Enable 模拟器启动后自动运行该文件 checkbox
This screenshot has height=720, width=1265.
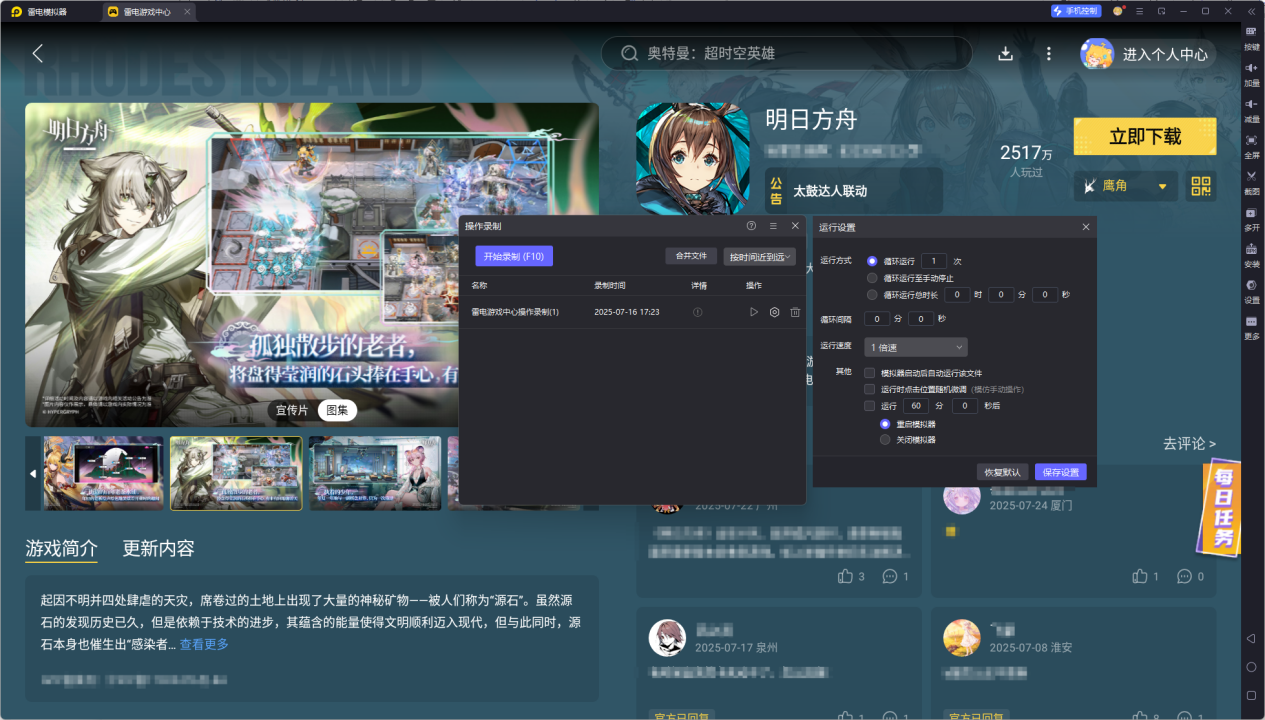point(869,372)
